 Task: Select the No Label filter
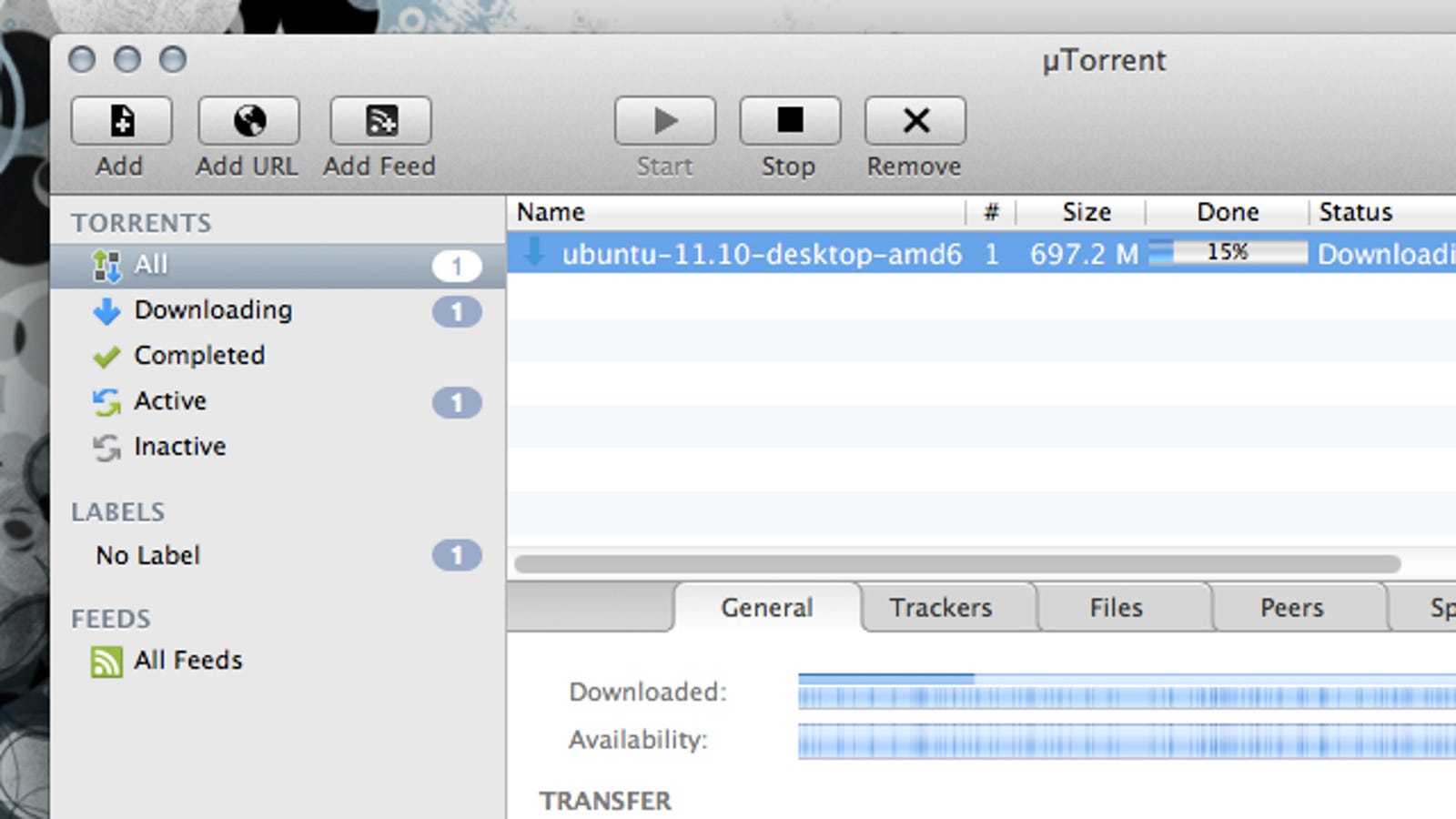(278, 555)
